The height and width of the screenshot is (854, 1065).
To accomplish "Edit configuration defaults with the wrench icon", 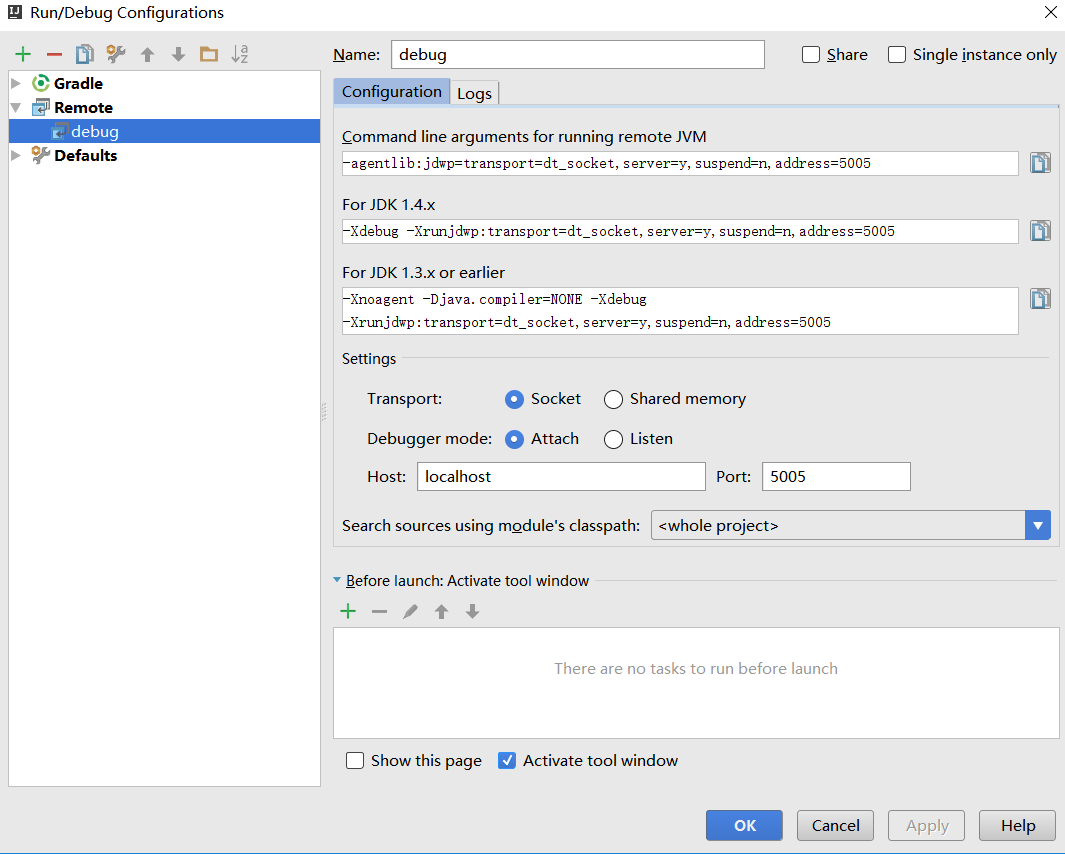I will [115, 53].
